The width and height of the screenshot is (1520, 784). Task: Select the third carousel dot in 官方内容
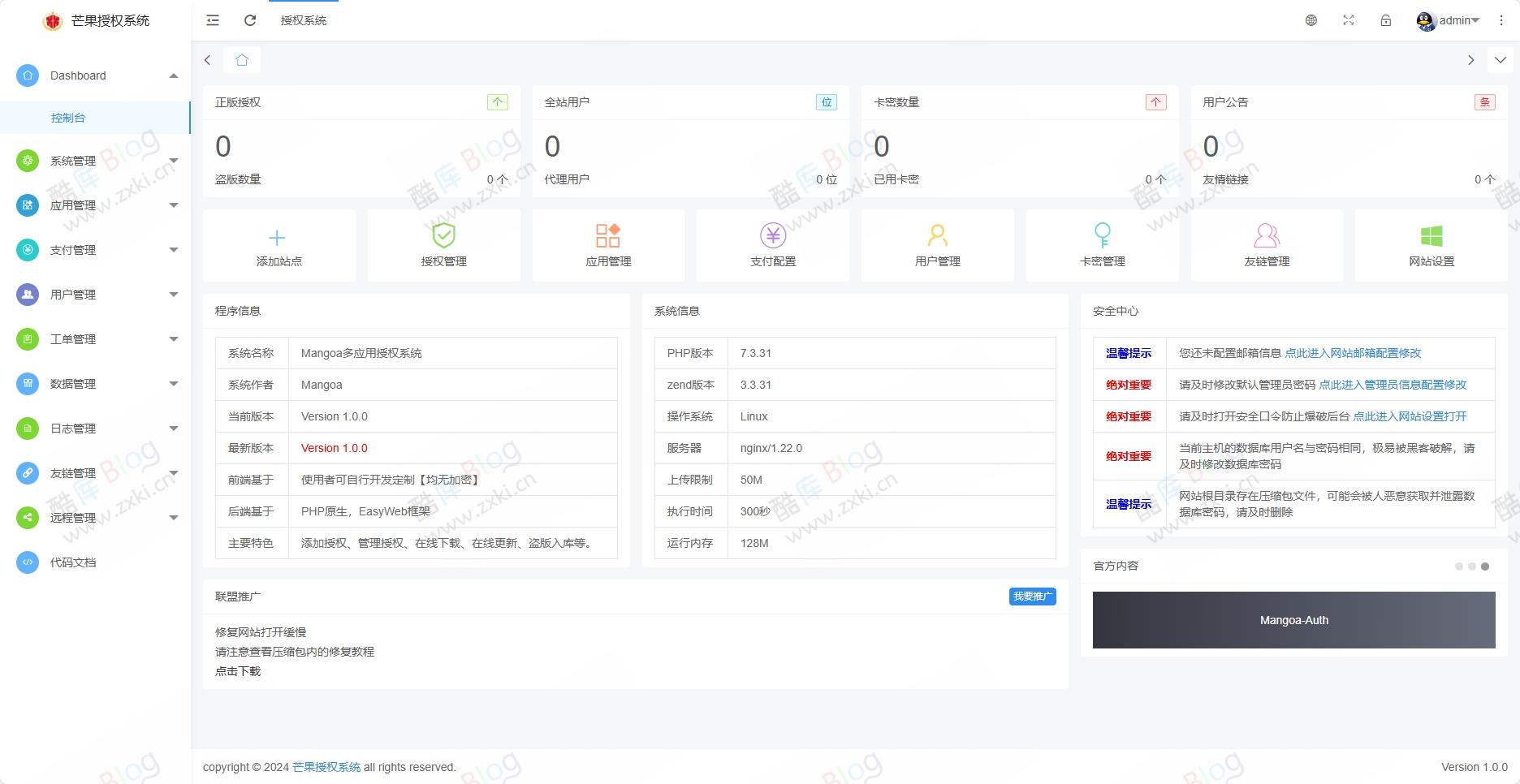[1485, 566]
